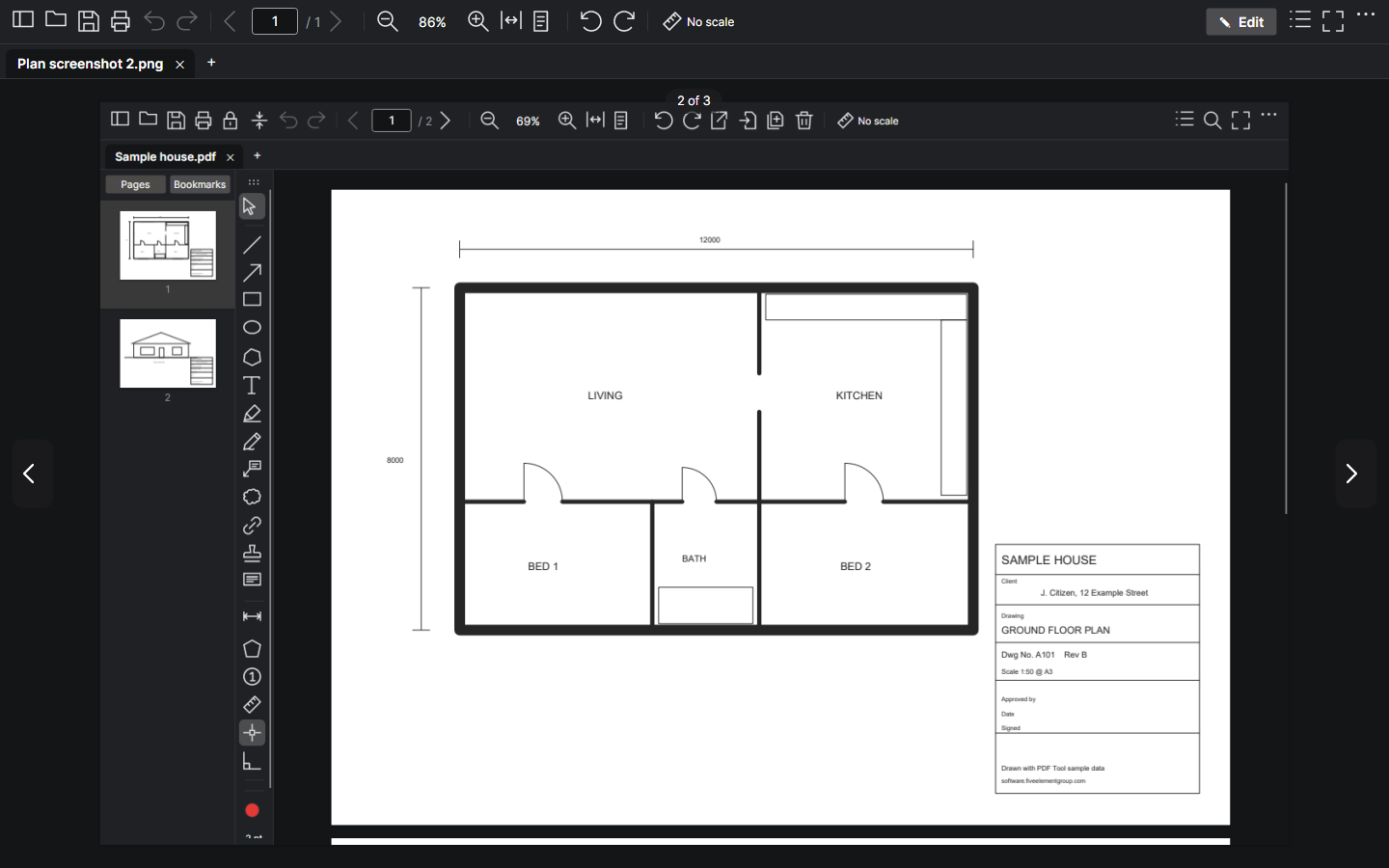Image resolution: width=1389 pixels, height=868 pixels.
Task: Fit the page to width in the main toolbar
Action: click(x=511, y=21)
